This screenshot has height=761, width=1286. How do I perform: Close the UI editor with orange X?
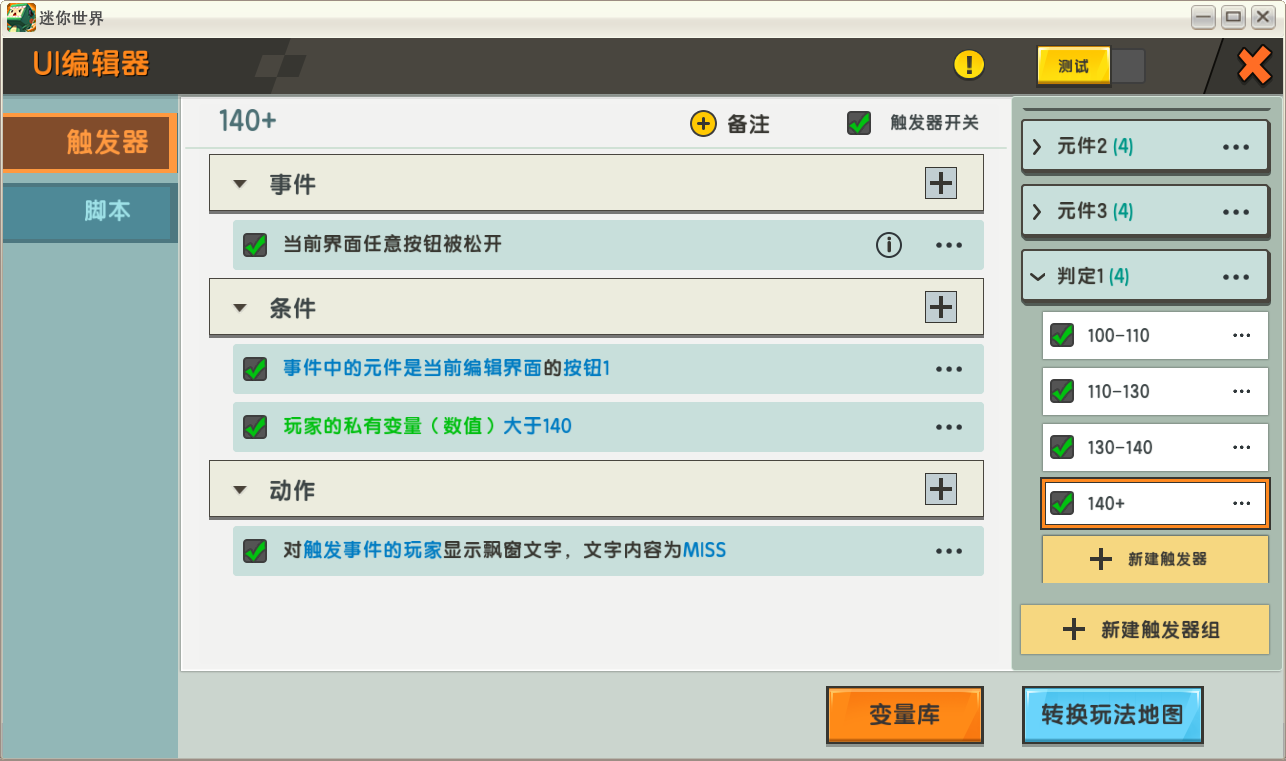click(x=1254, y=66)
